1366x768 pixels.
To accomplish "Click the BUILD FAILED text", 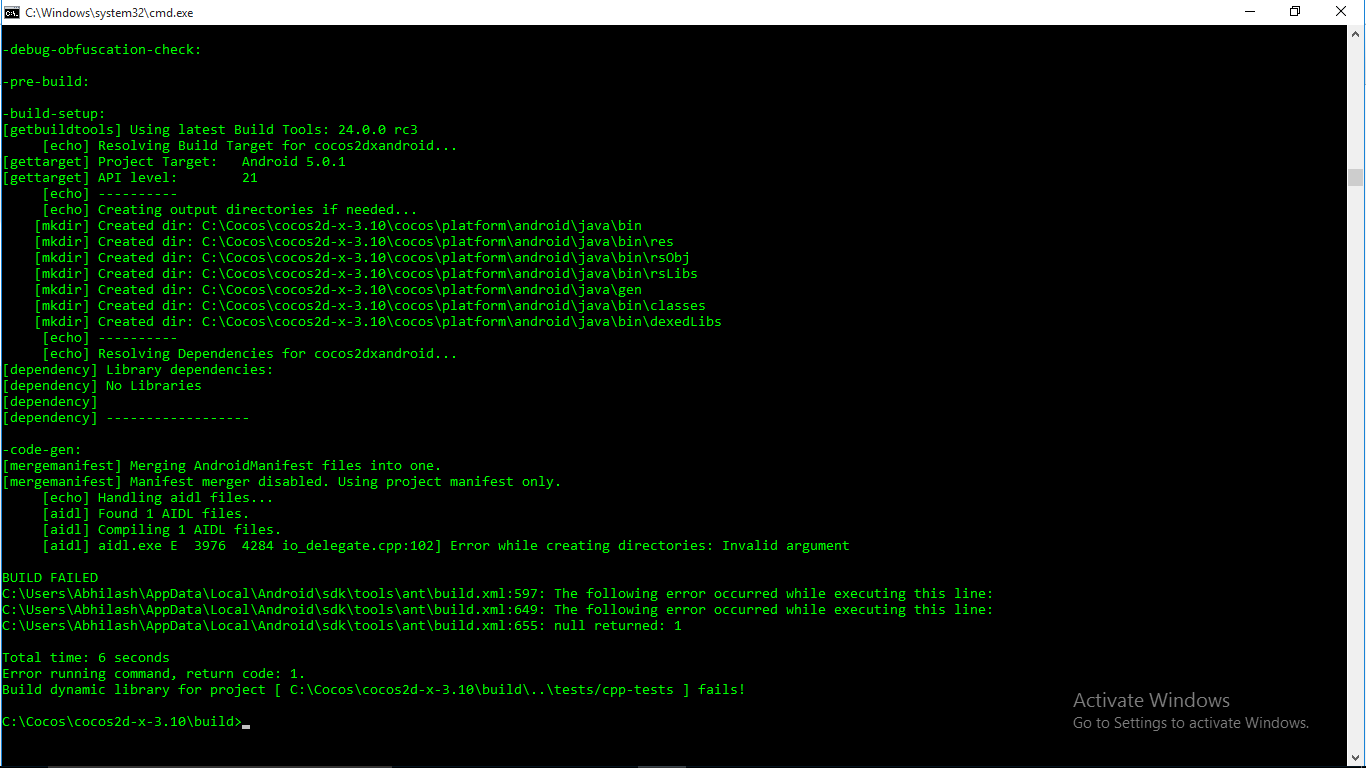I will 50,578.
